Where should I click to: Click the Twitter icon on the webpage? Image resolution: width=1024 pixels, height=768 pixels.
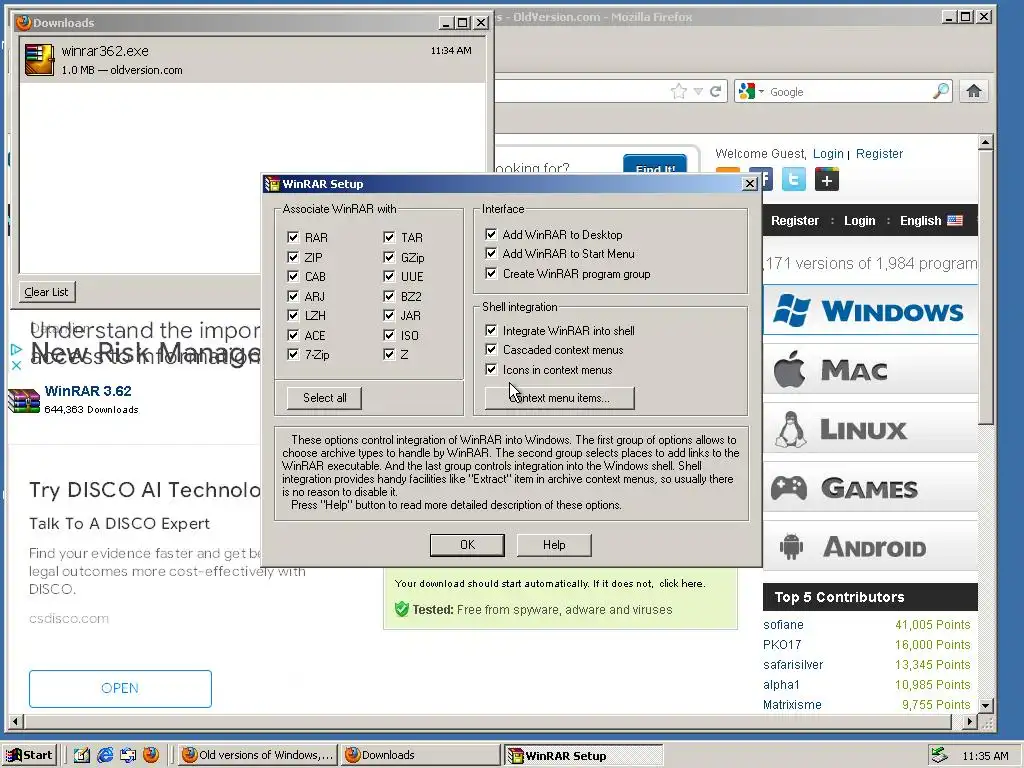click(x=793, y=179)
